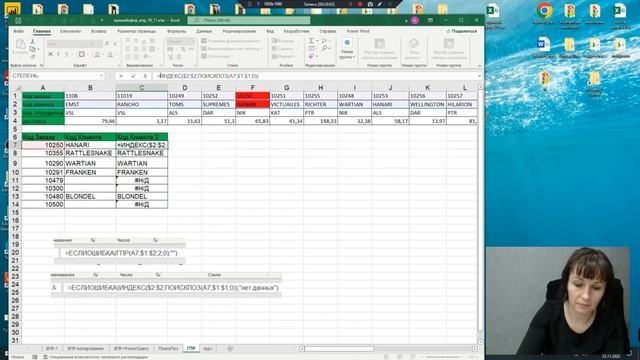Open the font name combo box
The image size is (640, 360).
67,43
